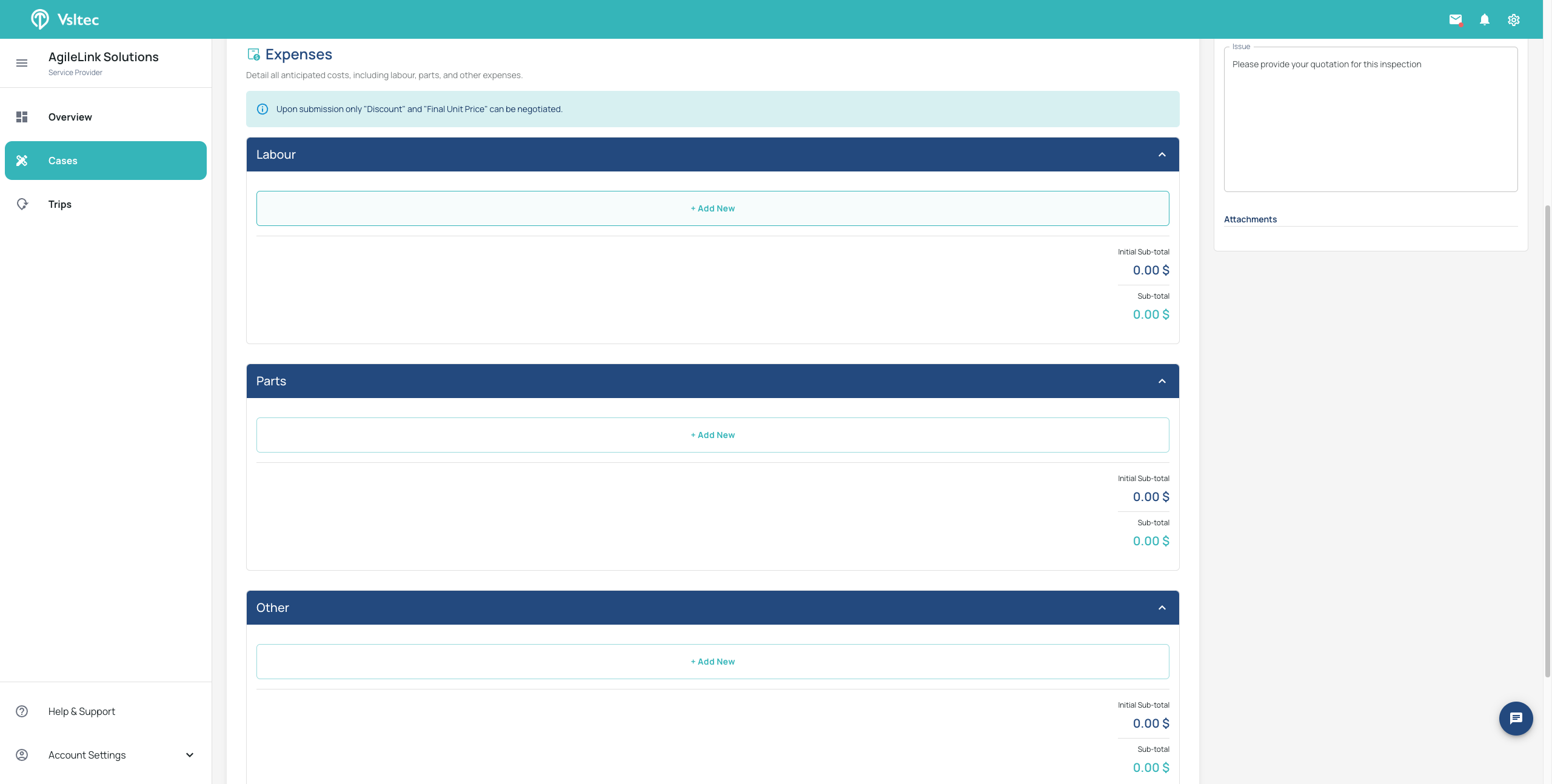
Task: Click the Cases tools icon
Action: tap(22, 161)
